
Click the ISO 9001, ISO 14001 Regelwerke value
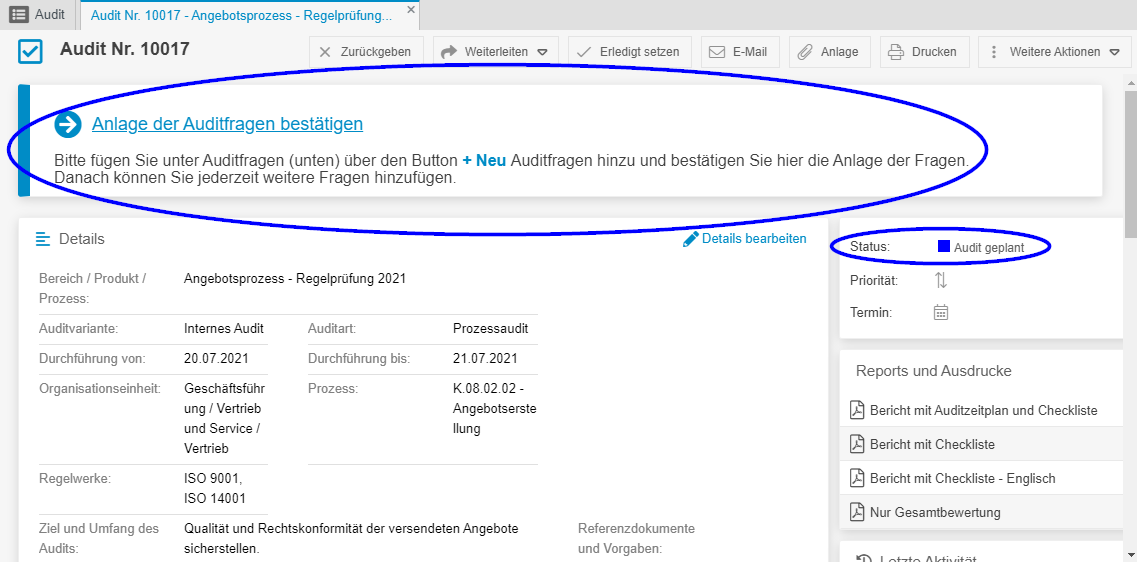coord(215,489)
